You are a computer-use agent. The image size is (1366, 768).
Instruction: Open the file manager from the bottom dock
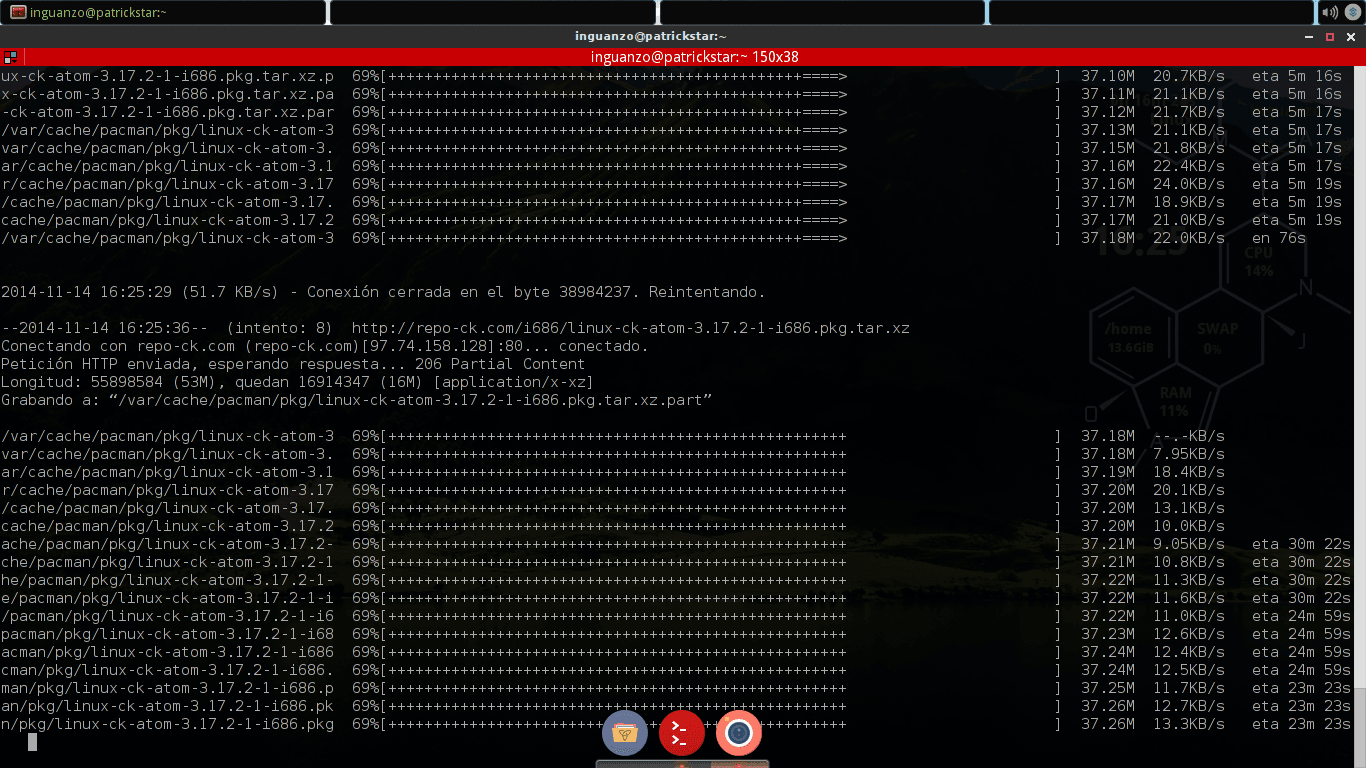point(624,733)
